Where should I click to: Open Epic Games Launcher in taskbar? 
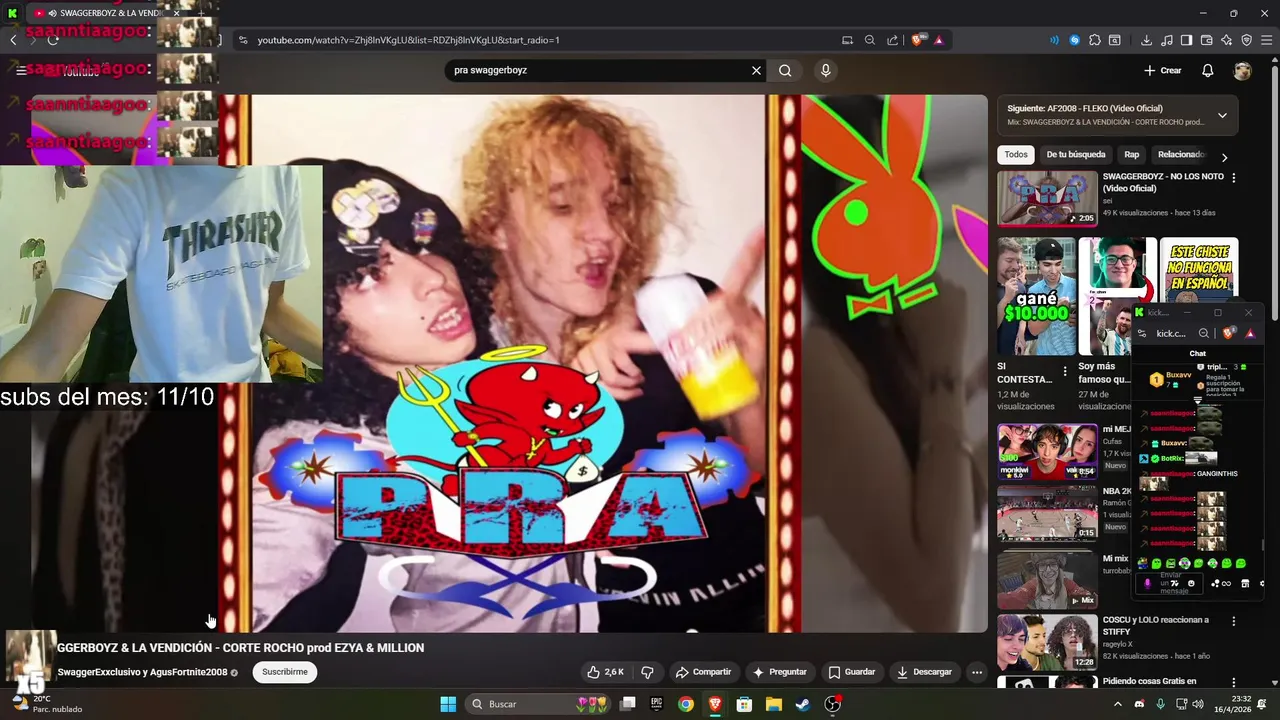pos(656,704)
